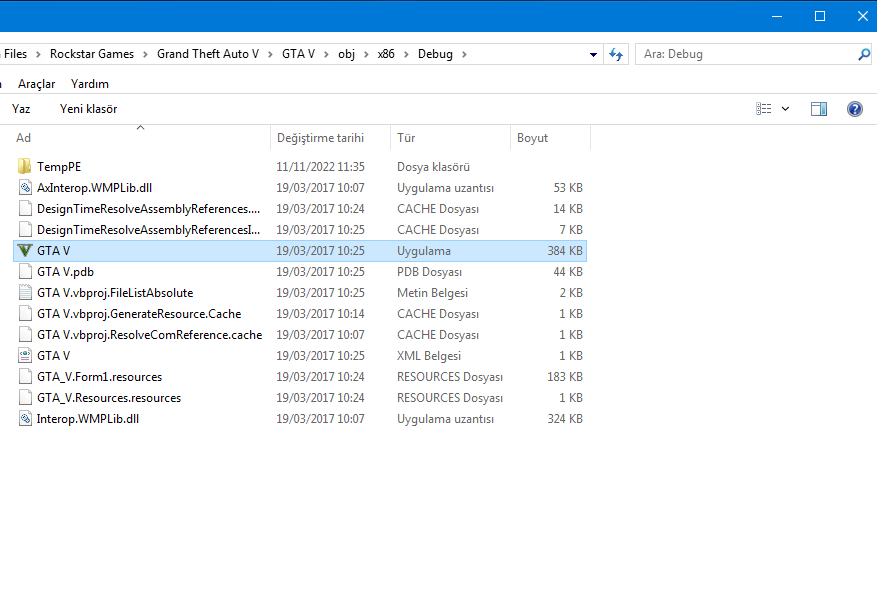Click the GTA V XML document icon

(x=25, y=356)
